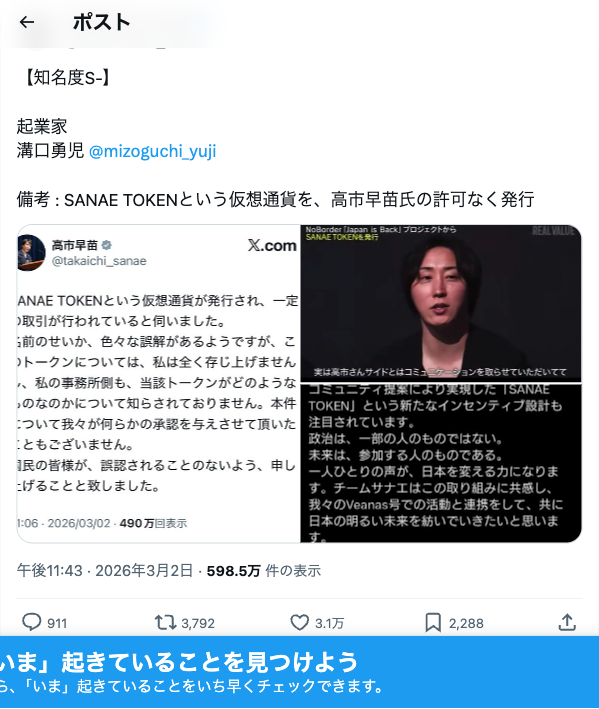This screenshot has height=709, width=599.
Task: Open replies via the speech bubble icon
Action: point(31,622)
